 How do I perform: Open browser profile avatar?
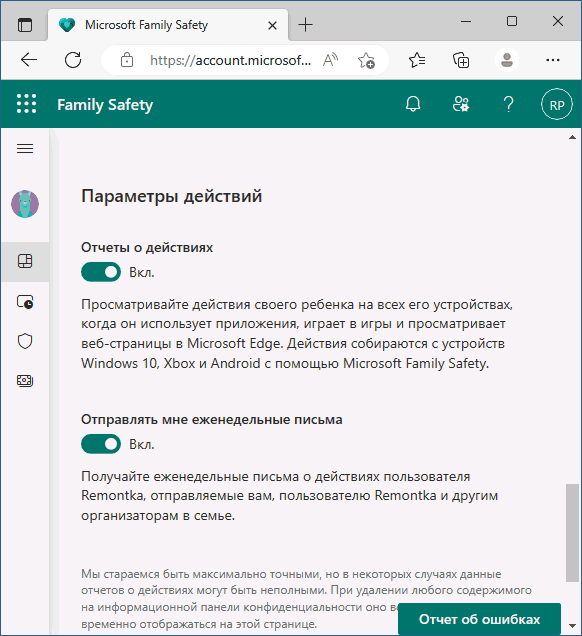click(507, 60)
